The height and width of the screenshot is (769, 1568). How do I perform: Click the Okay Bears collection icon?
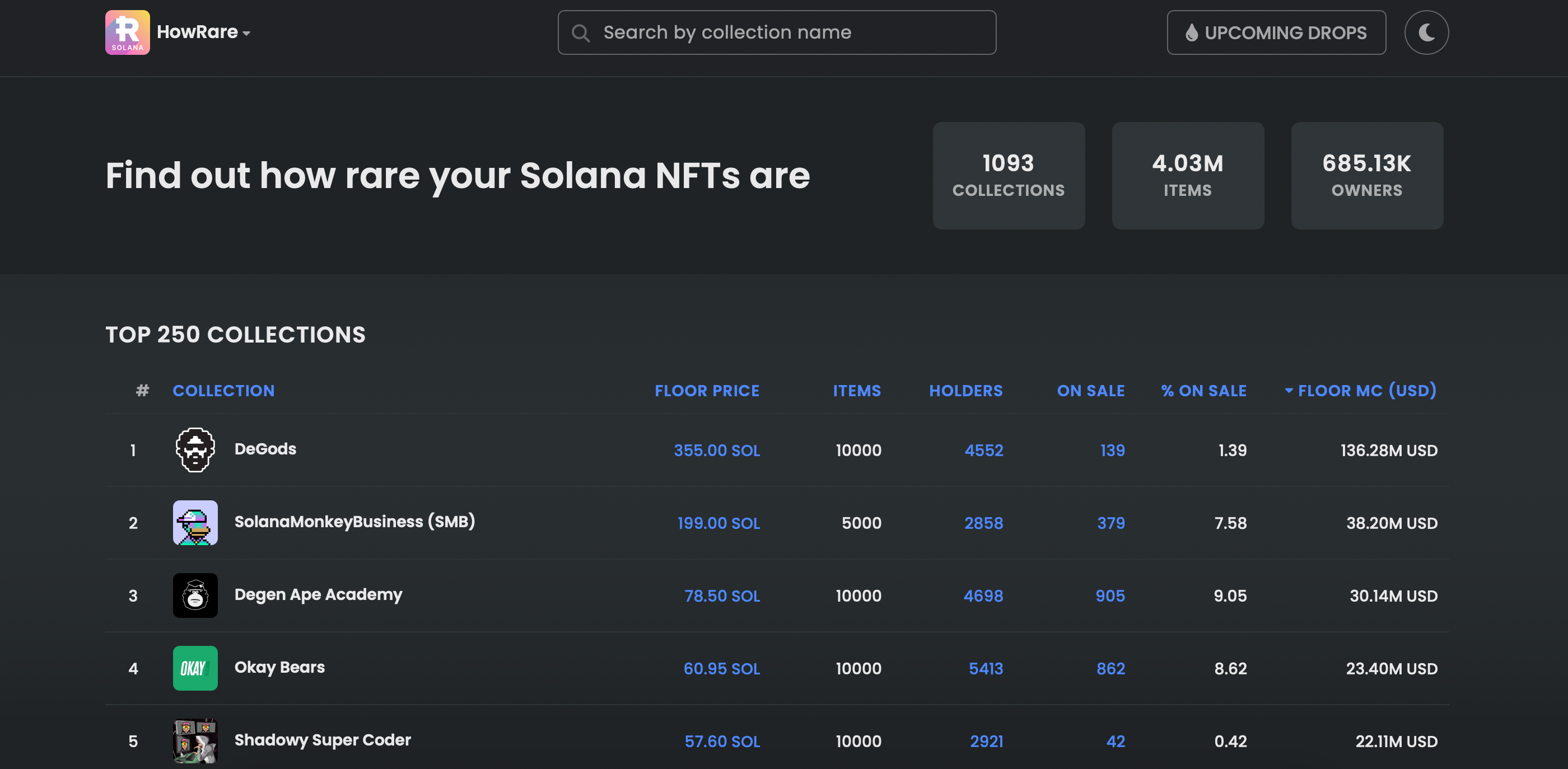194,668
